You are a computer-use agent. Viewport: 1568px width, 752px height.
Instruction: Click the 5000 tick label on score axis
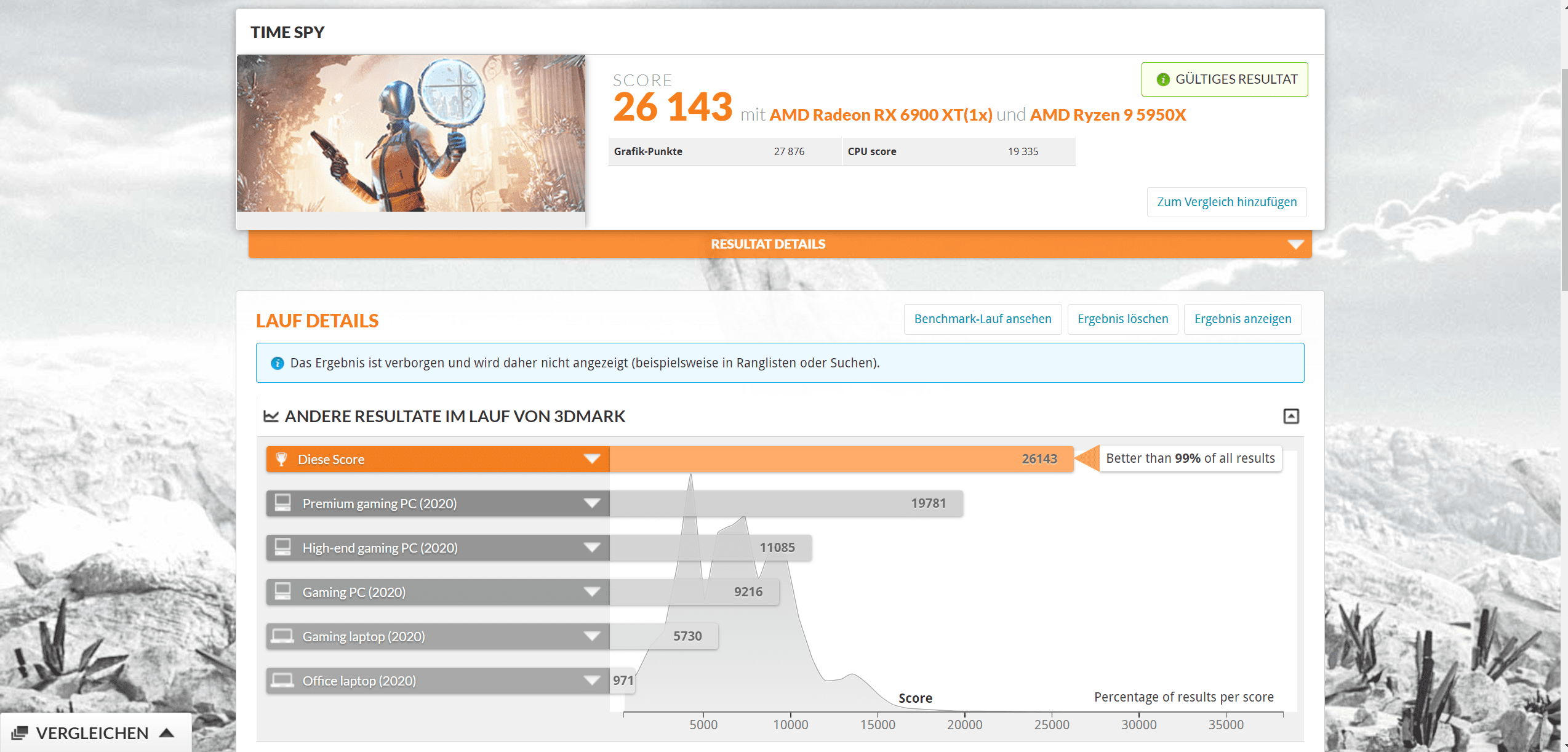point(703,725)
